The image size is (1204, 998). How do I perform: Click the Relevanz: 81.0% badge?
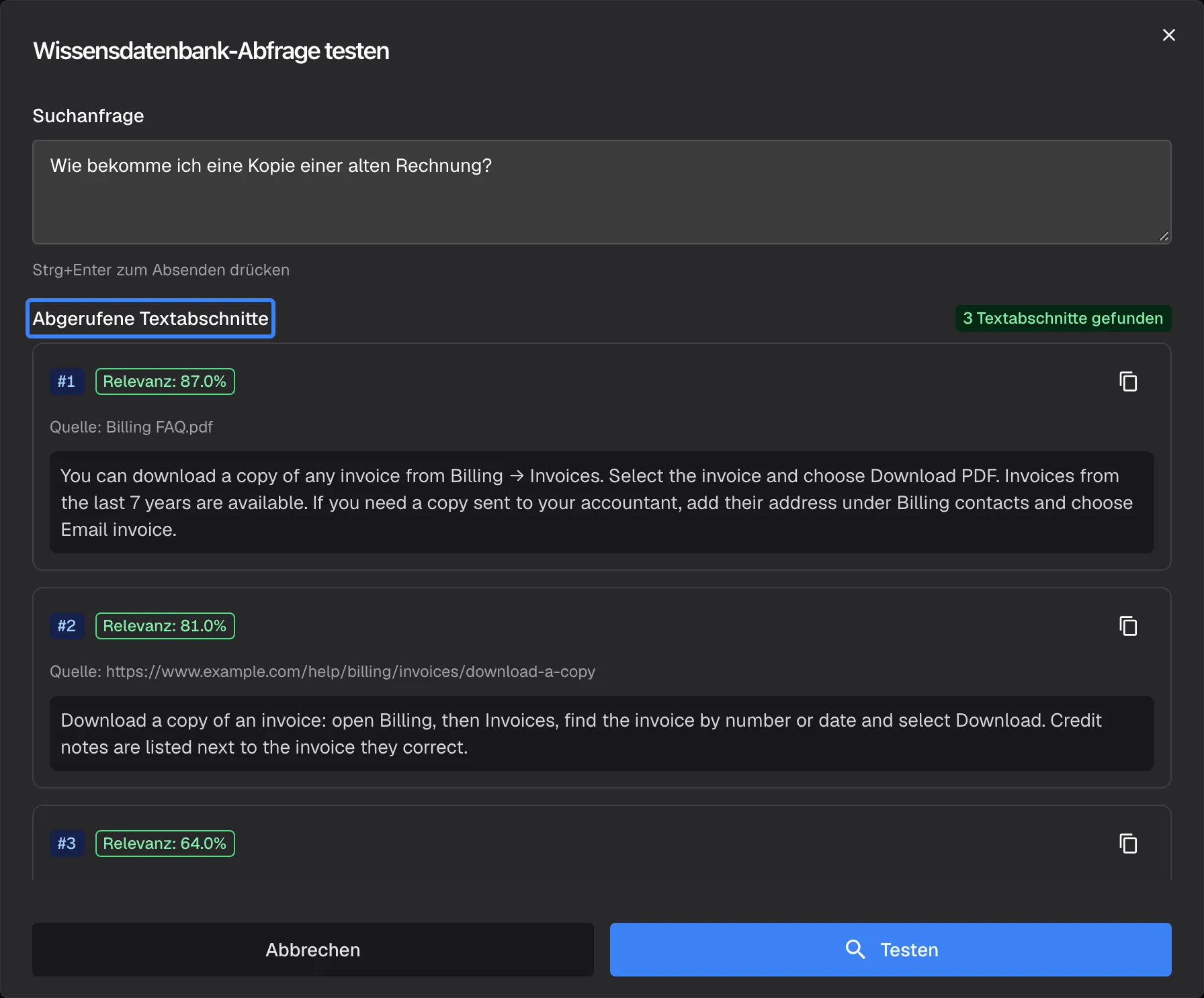click(x=165, y=626)
